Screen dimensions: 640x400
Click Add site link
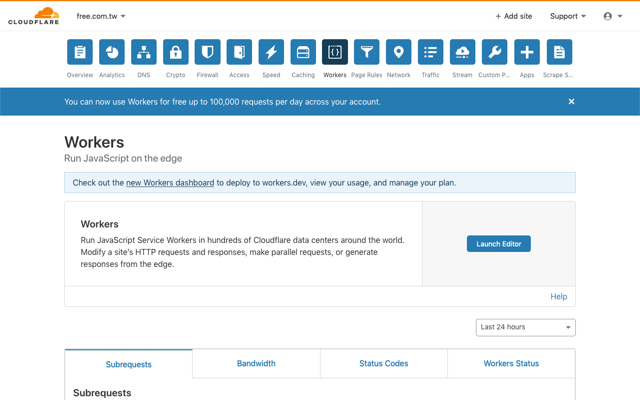pos(513,16)
